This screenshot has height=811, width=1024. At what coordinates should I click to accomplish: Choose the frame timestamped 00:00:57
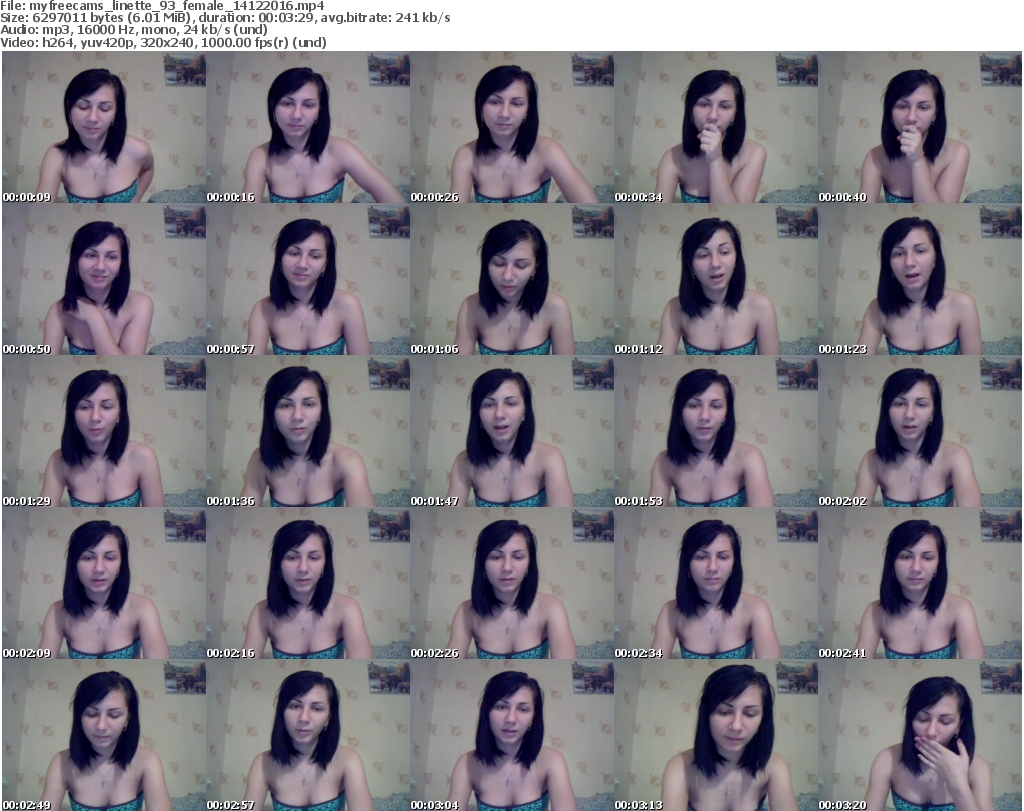[308, 279]
